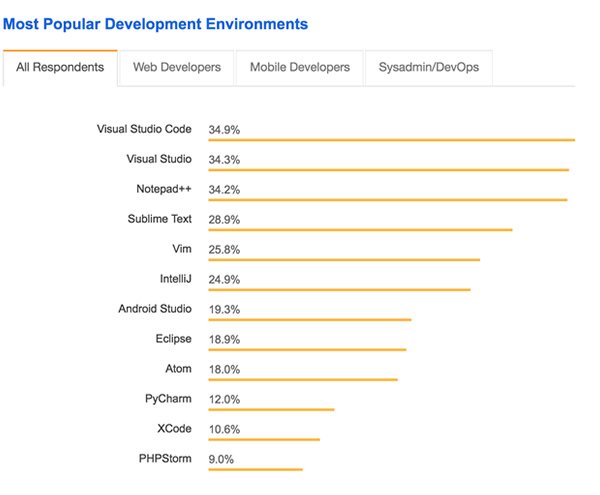Click the 25.8% value beside Vim
The width and height of the screenshot is (600, 495).
pyautogui.click(x=224, y=250)
